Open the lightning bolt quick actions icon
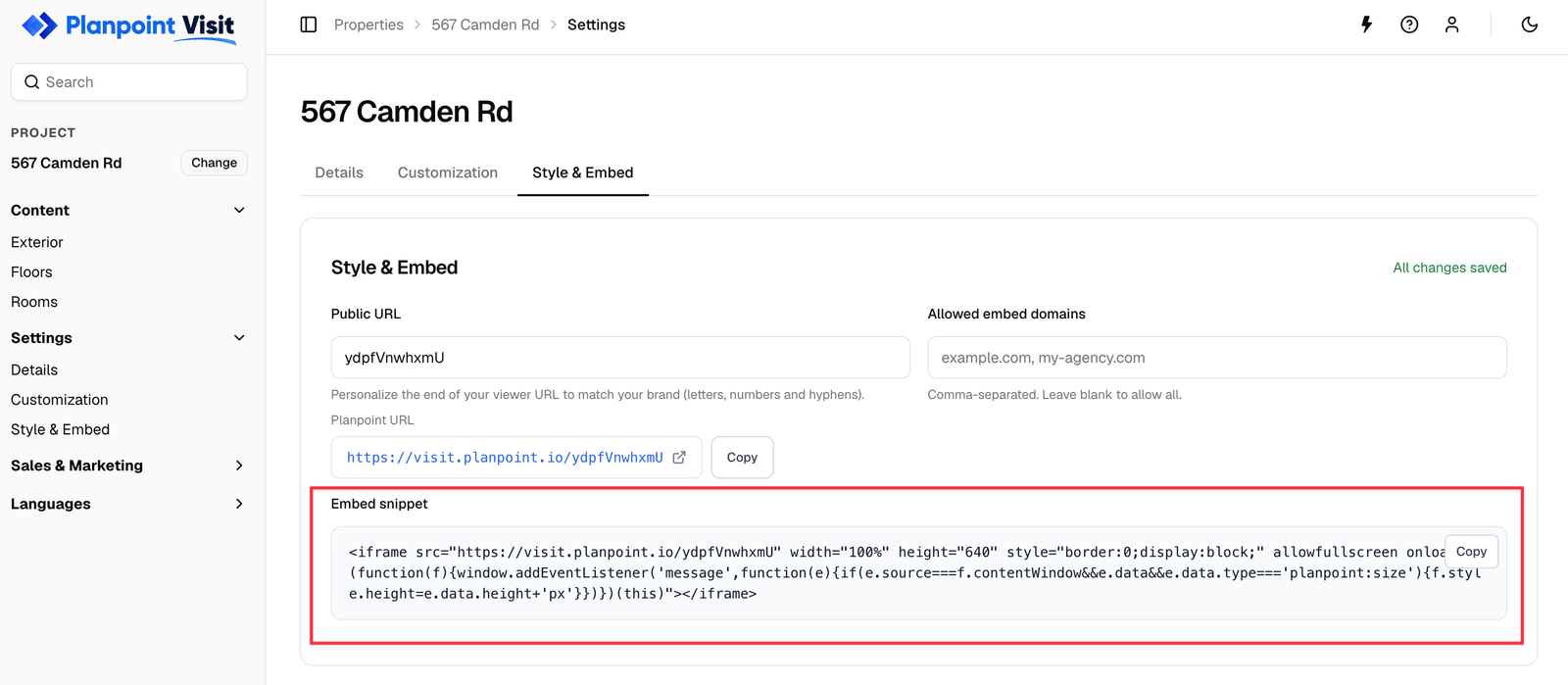This screenshot has height=685, width=1568. pos(1366,24)
